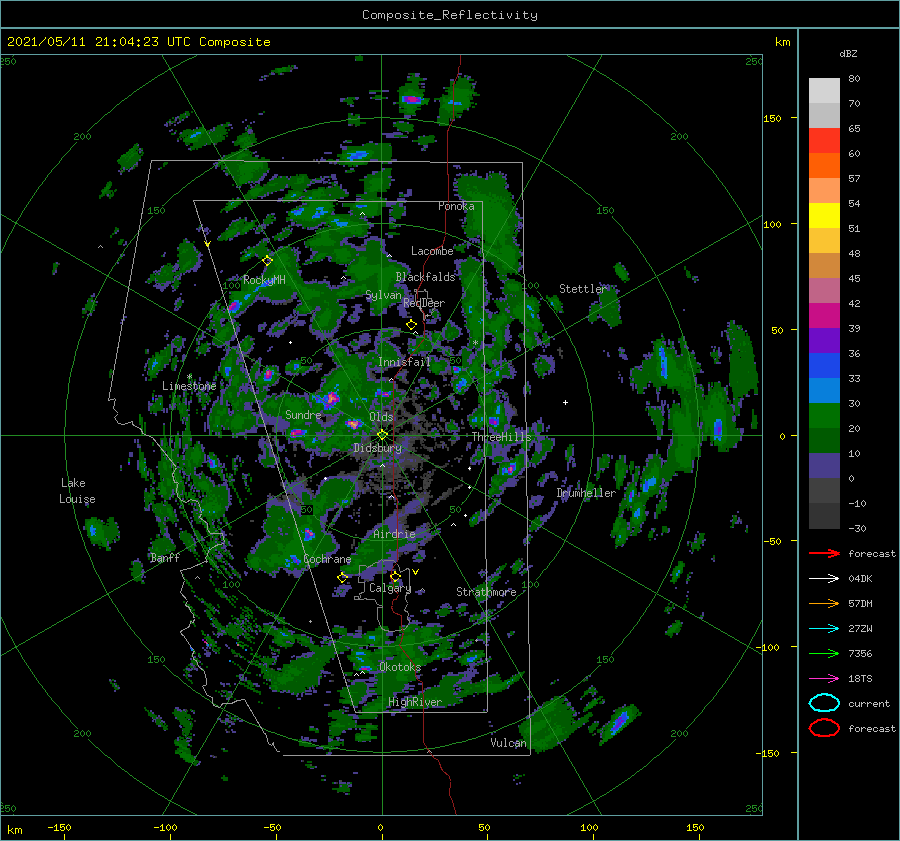This screenshot has width=900, height=841.
Task: Click the red forecast arrow legend icon
Action: (824, 553)
